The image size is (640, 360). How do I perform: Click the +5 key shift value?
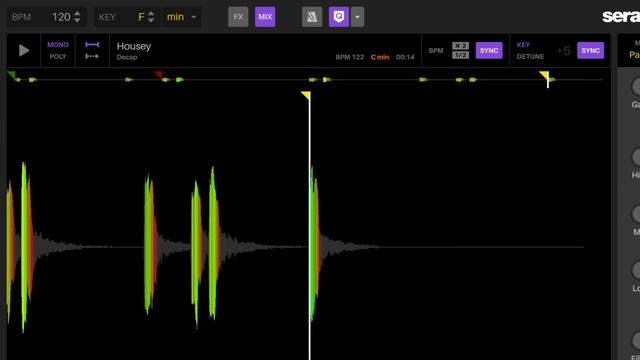(563, 51)
